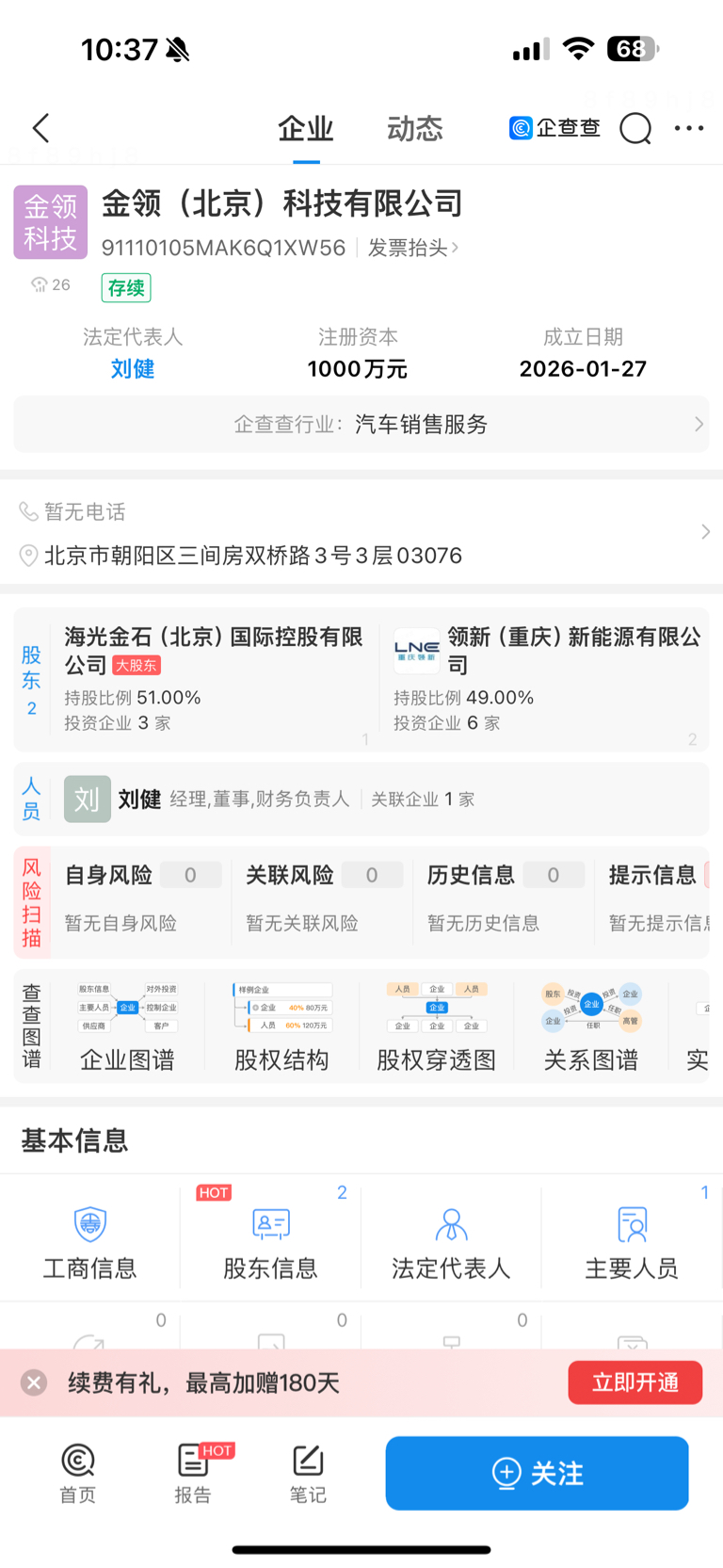Viewport: 723px width, 1568px height.
Task: Open the 报告 tab
Action: pos(193,1474)
